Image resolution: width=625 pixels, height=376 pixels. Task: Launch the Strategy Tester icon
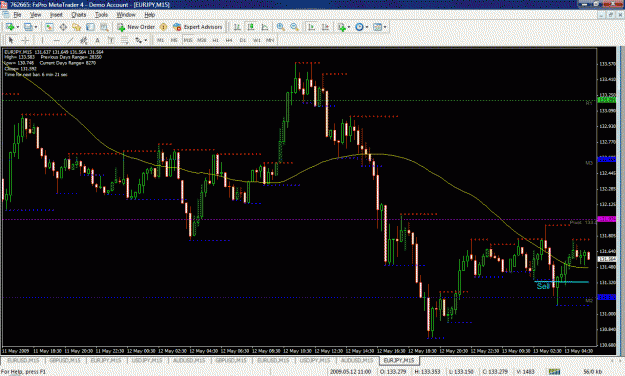104,27
